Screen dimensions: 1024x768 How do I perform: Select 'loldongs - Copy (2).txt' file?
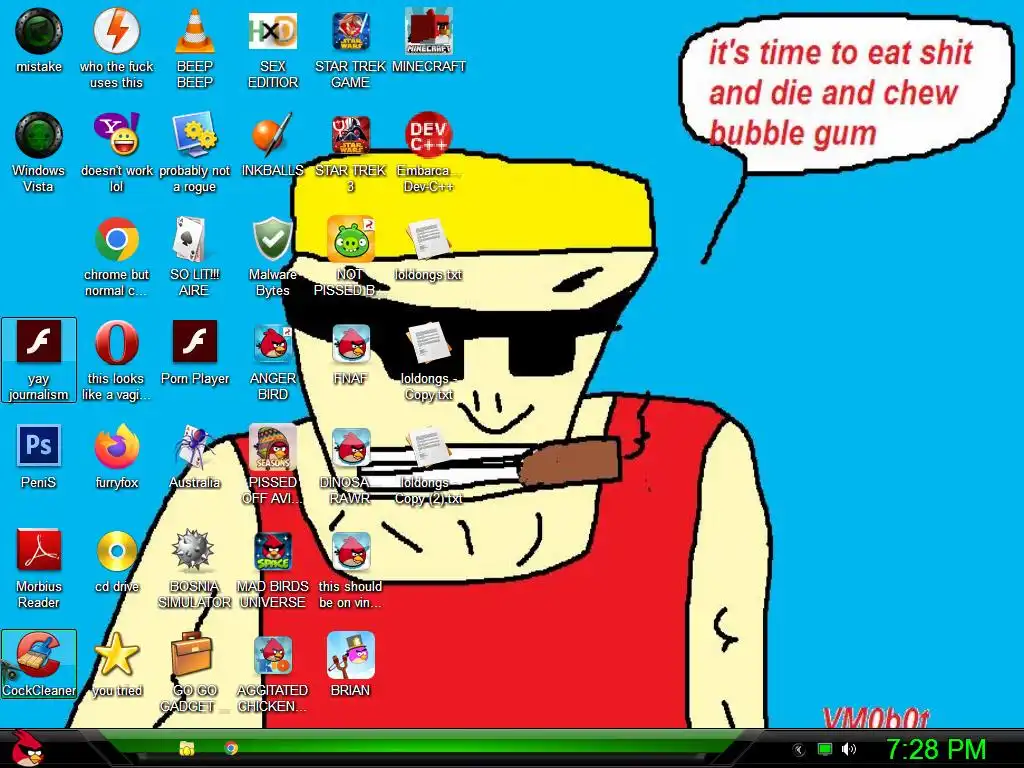428,447
